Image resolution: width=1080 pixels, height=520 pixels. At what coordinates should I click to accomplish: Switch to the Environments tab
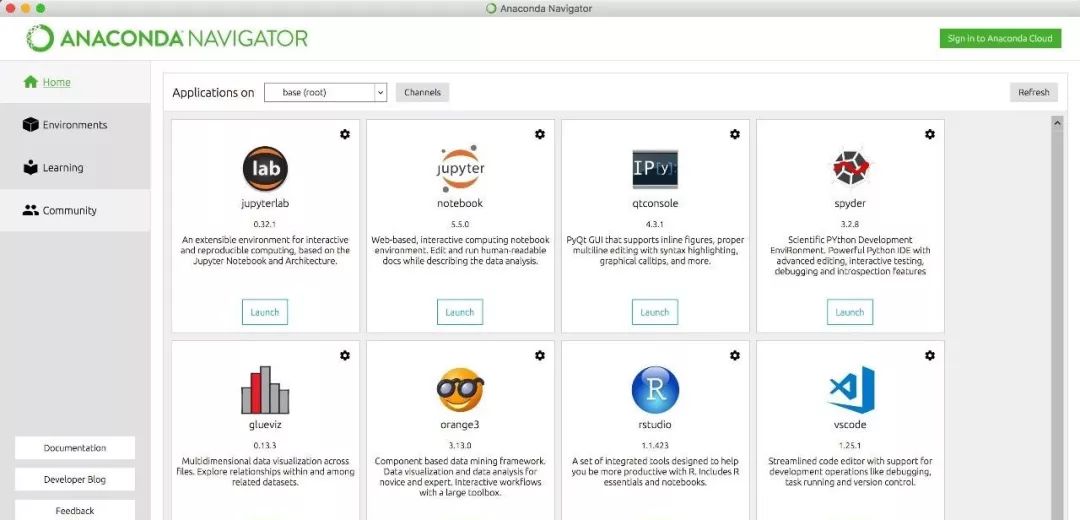point(75,125)
